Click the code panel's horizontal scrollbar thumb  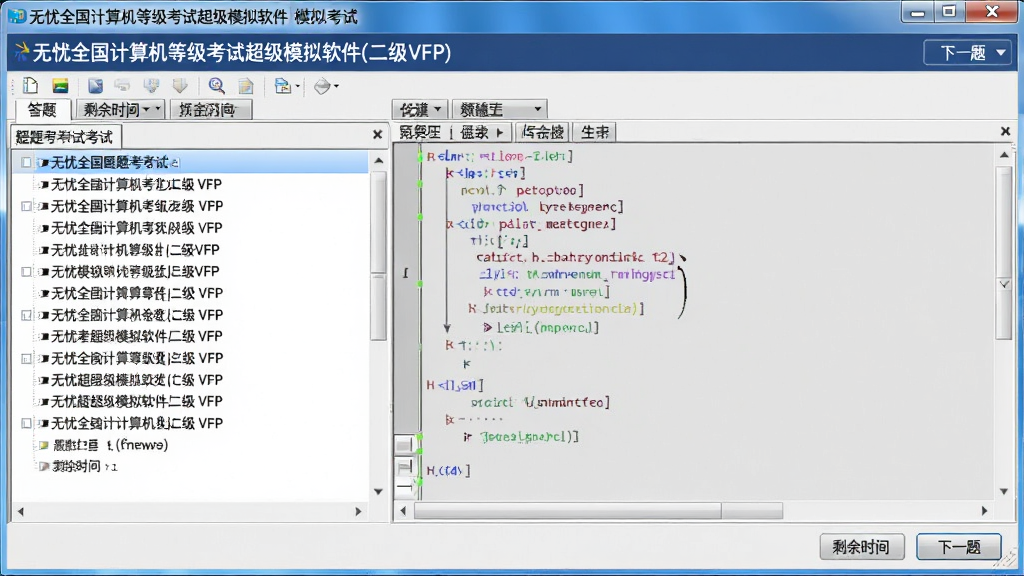(599, 511)
